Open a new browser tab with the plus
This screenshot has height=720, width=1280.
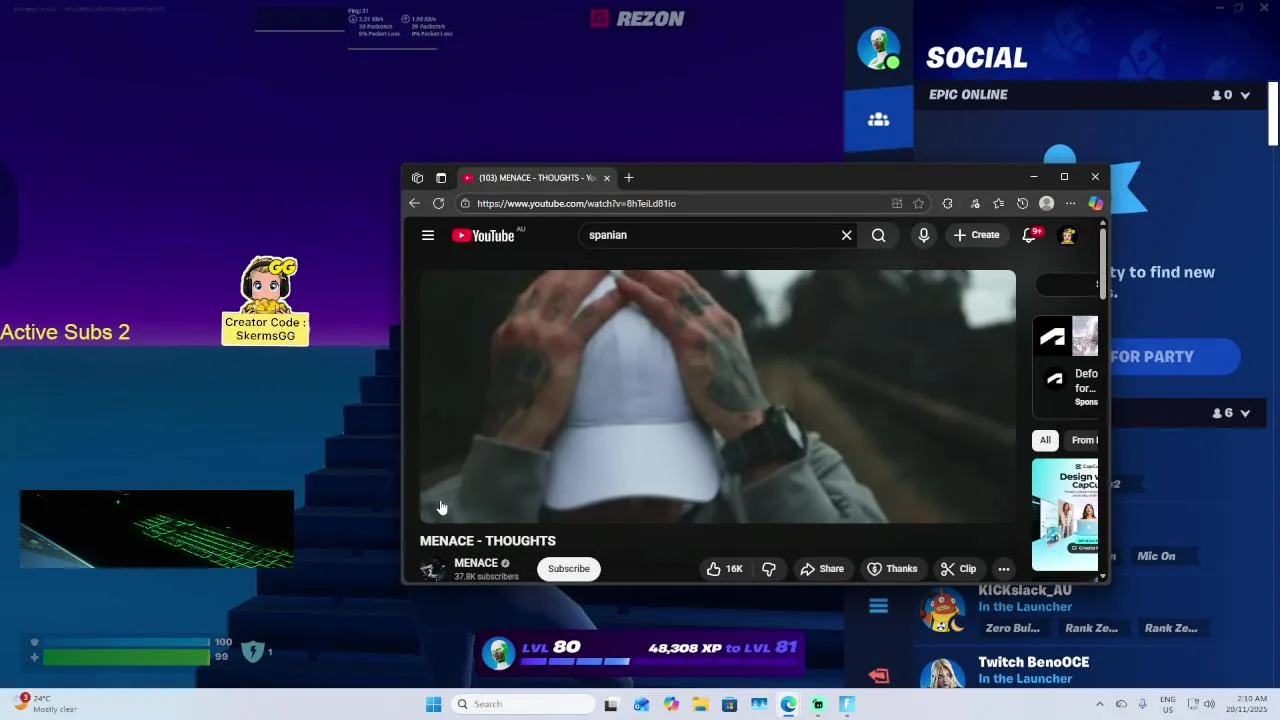pyautogui.click(x=629, y=178)
